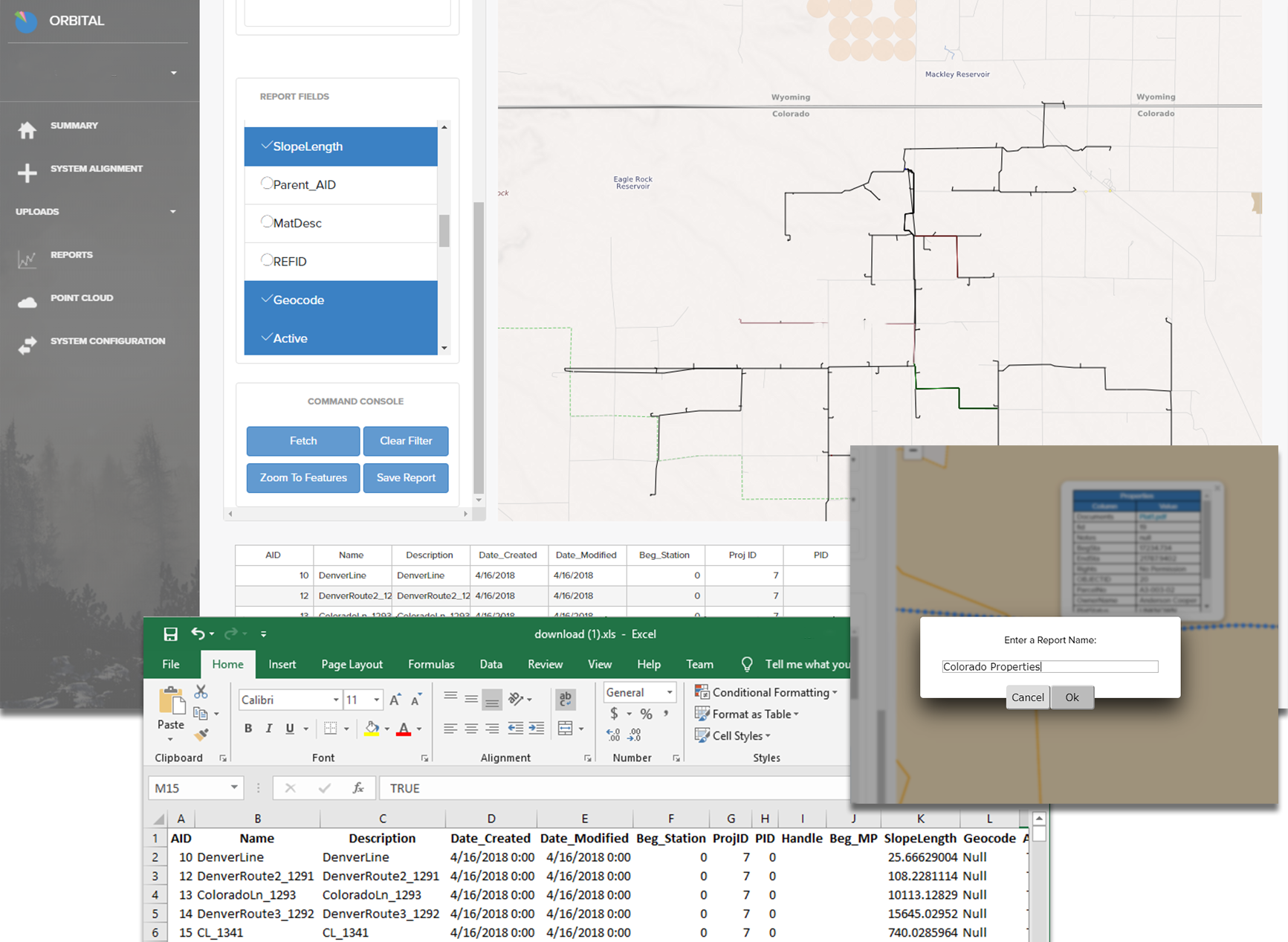Click the Zoom To Features button
The image size is (1288, 942).
coord(303,478)
